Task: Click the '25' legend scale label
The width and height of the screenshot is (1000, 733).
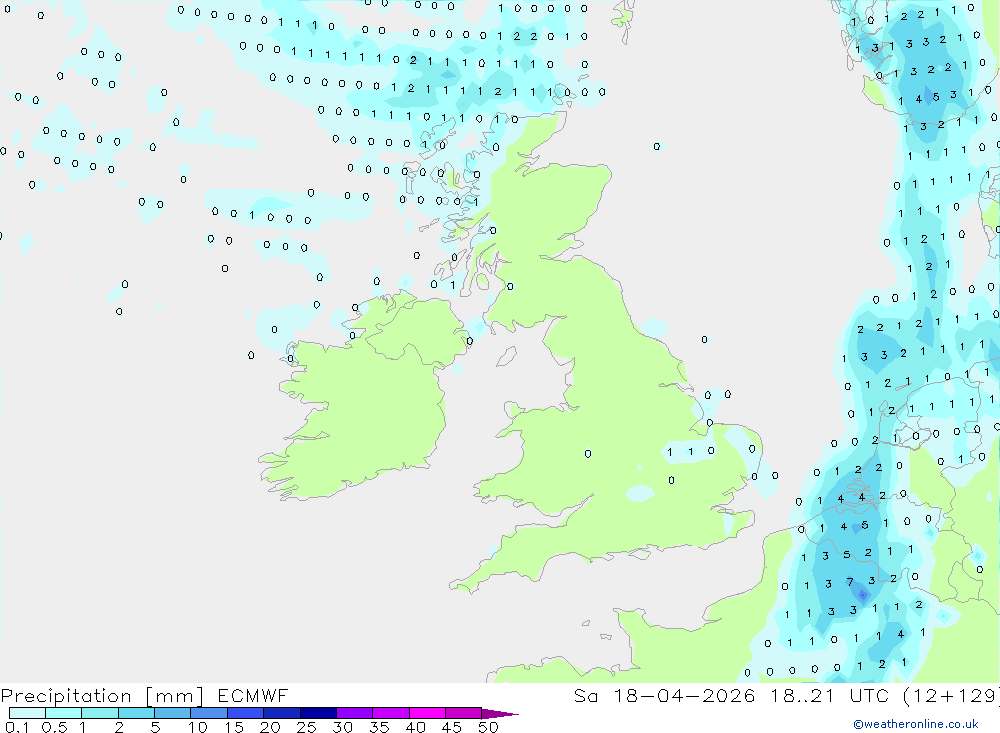Action: (306, 727)
